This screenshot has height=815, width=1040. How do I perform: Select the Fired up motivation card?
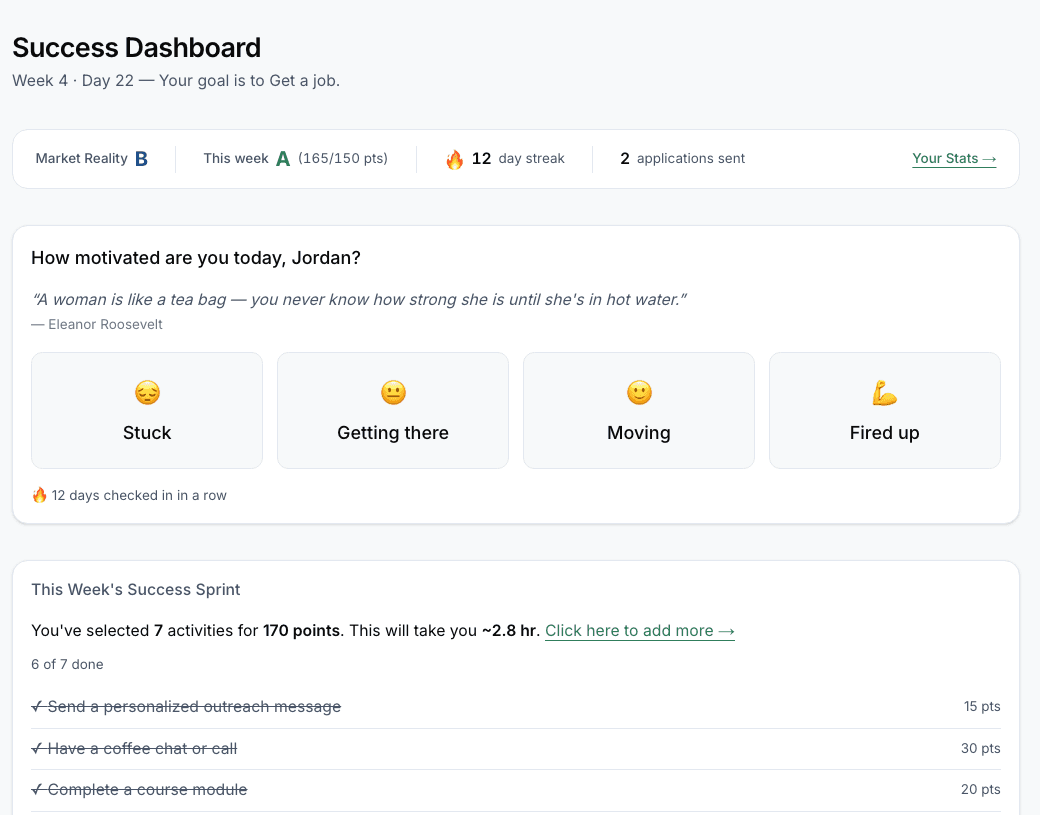tap(885, 410)
